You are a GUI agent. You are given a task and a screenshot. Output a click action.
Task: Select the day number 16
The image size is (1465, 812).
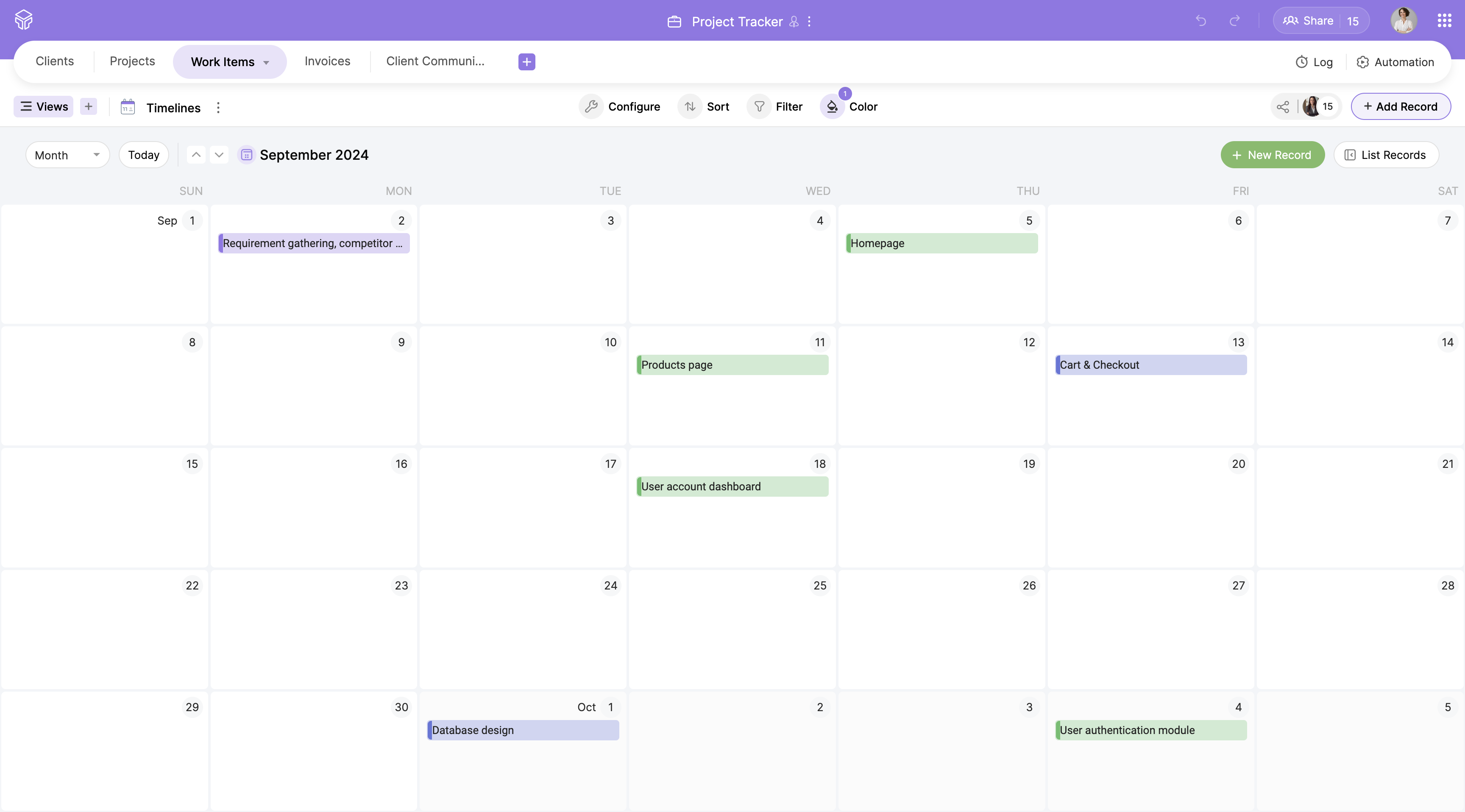pos(401,464)
